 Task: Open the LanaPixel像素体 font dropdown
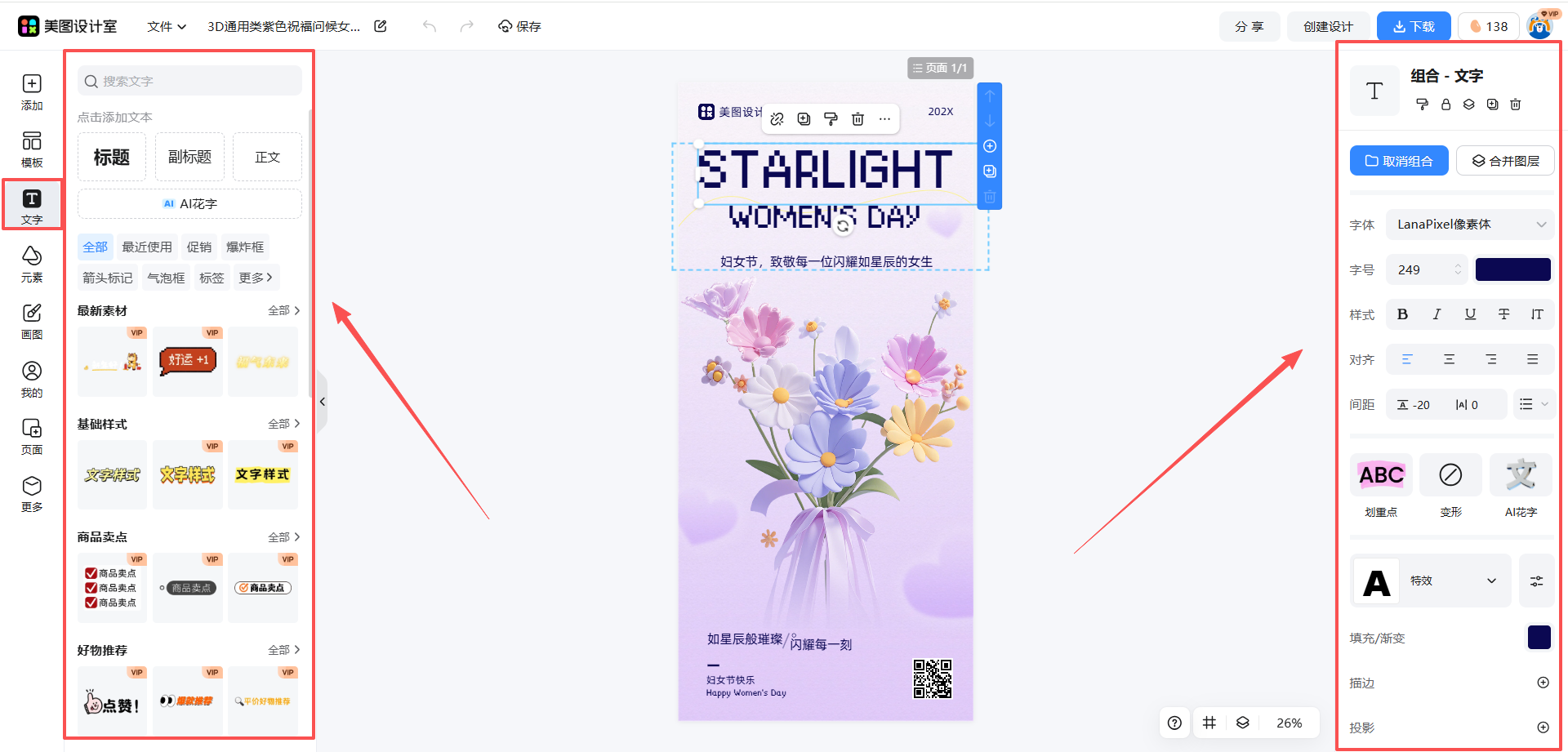click(1470, 225)
